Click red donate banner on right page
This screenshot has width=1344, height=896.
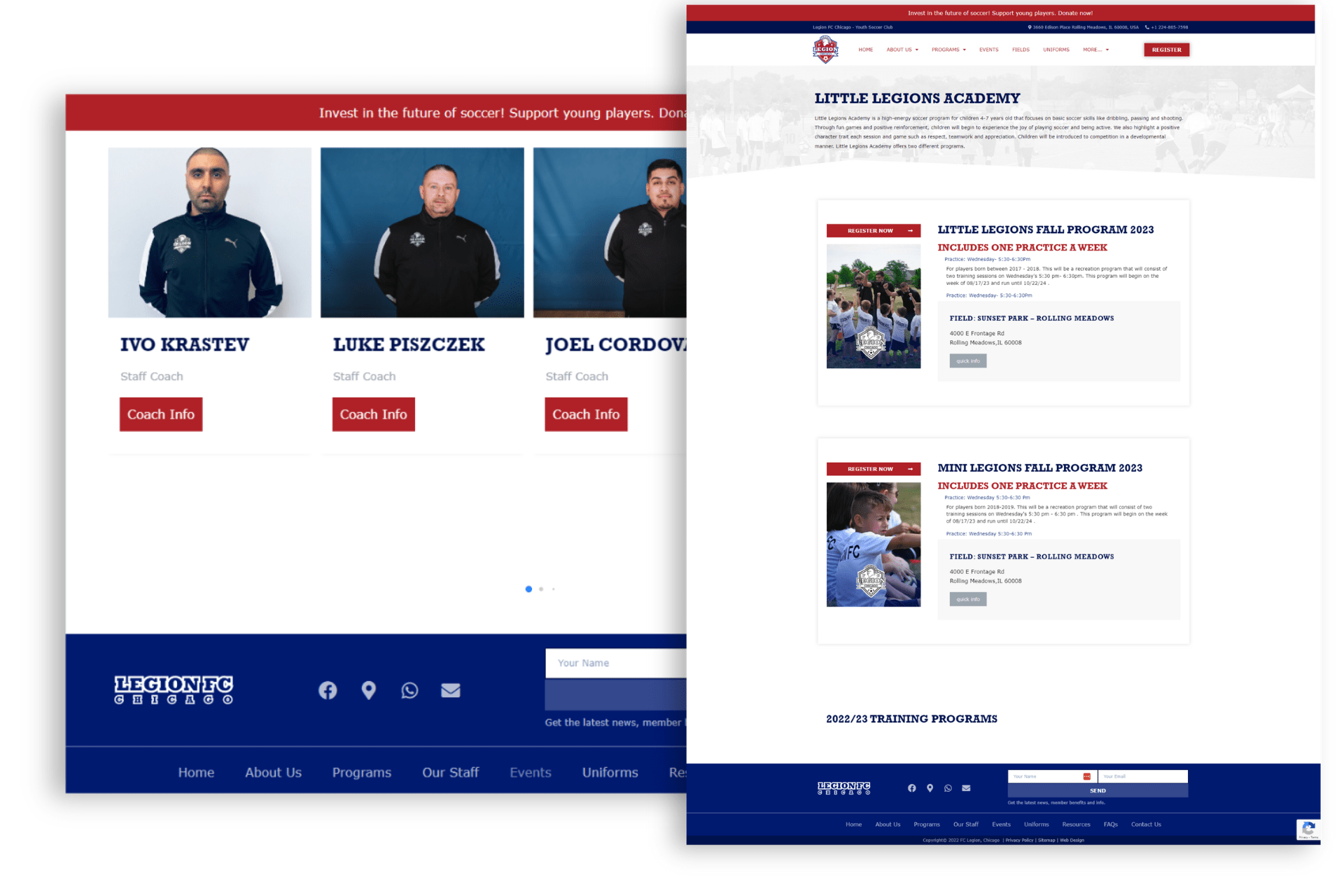[1000, 13]
